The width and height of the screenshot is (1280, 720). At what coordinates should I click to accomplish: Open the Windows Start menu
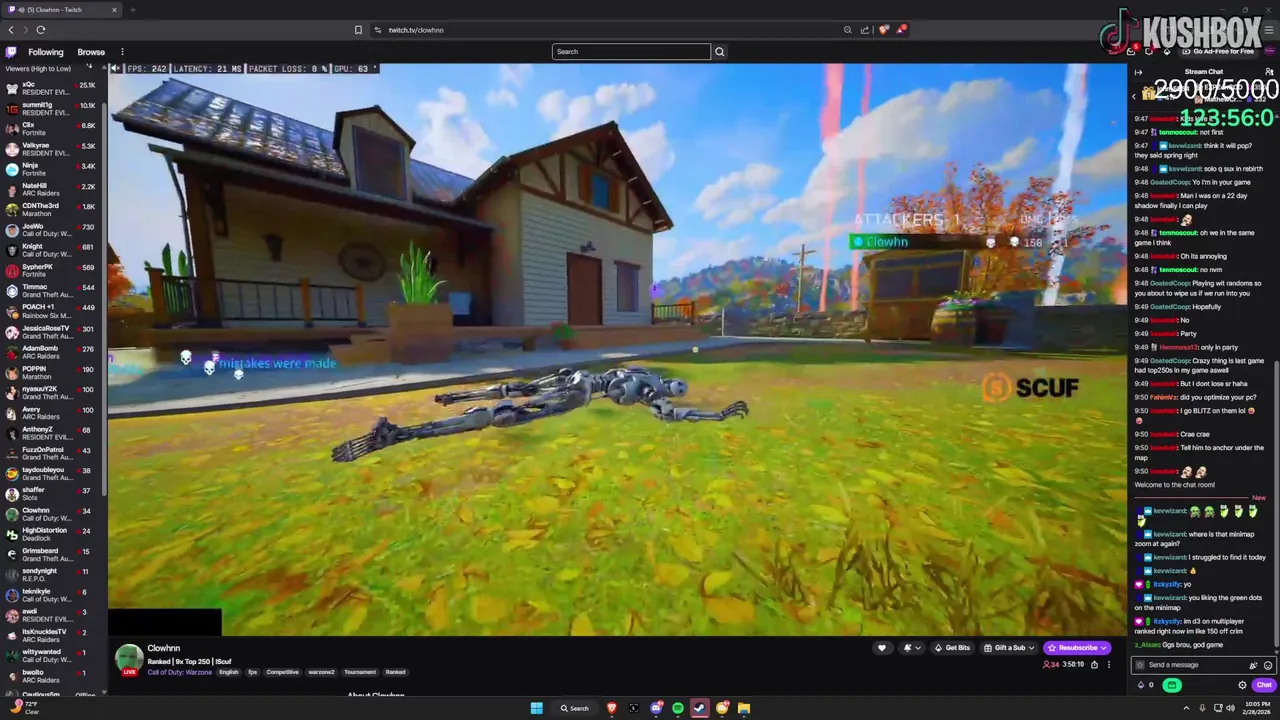tap(536, 708)
